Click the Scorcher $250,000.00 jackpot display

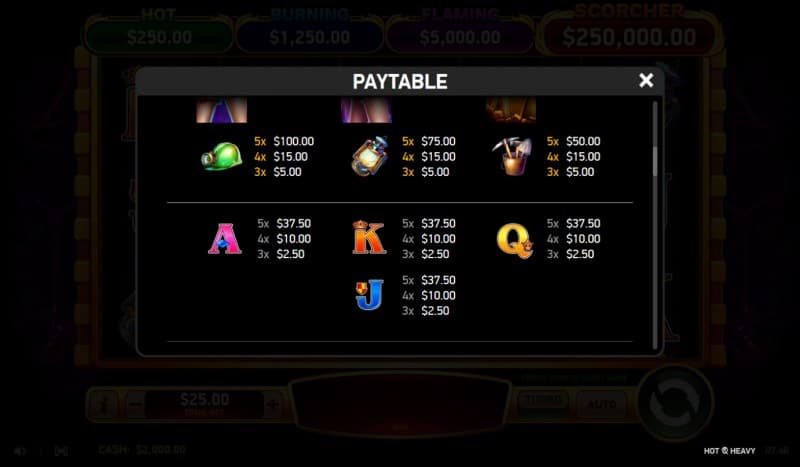pyautogui.click(x=629, y=37)
